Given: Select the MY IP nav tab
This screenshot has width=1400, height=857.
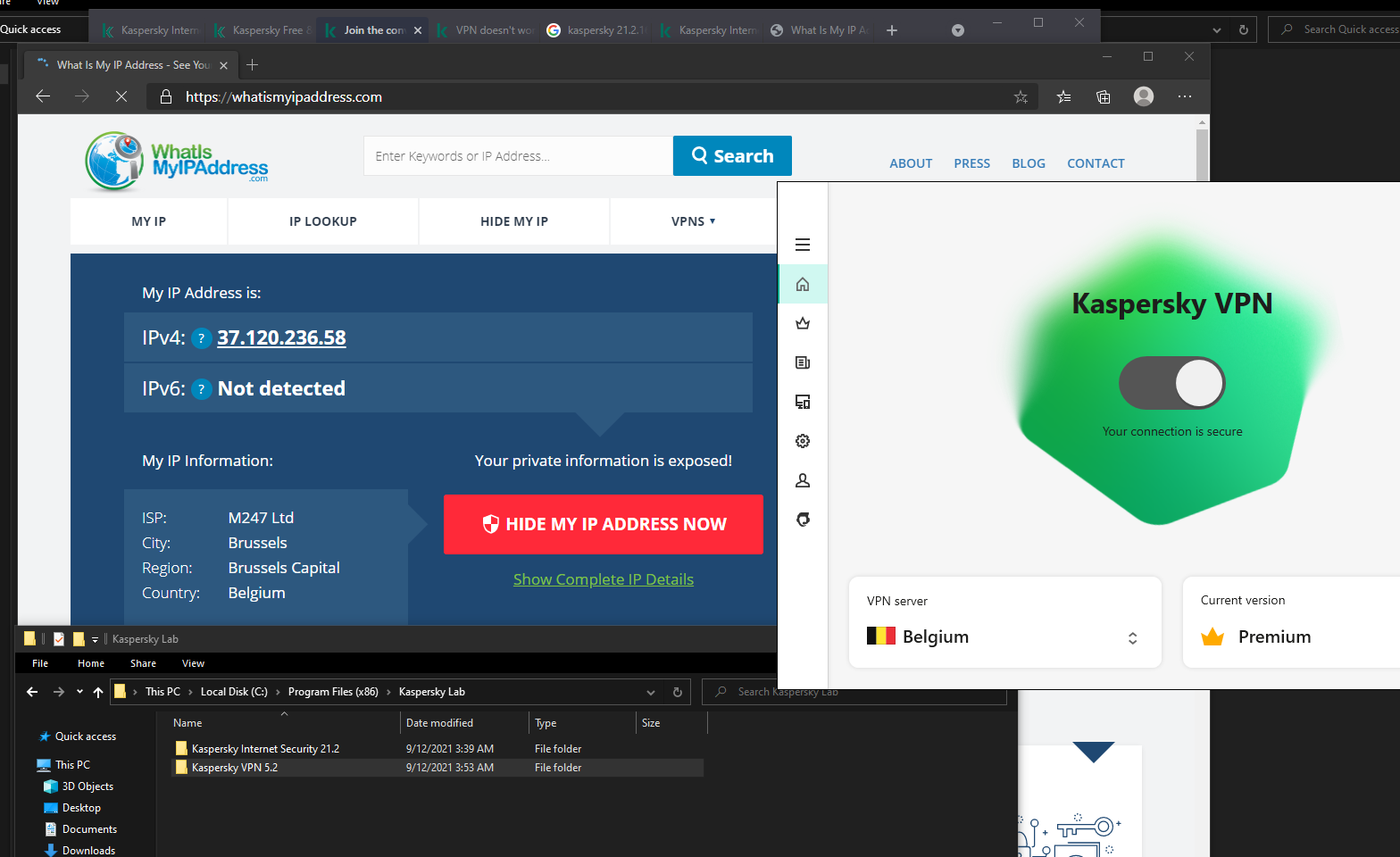Looking at the screenshot, I should click(x=148, y=221).
